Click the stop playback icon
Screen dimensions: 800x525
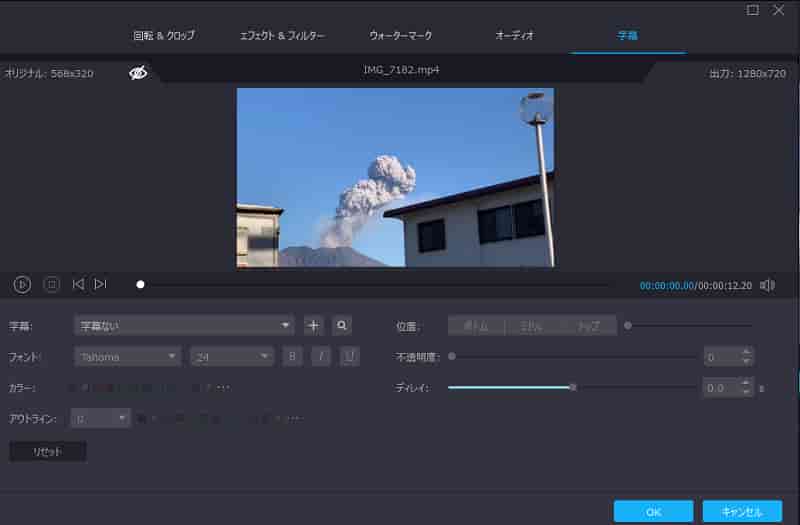(x=51, y=285)
